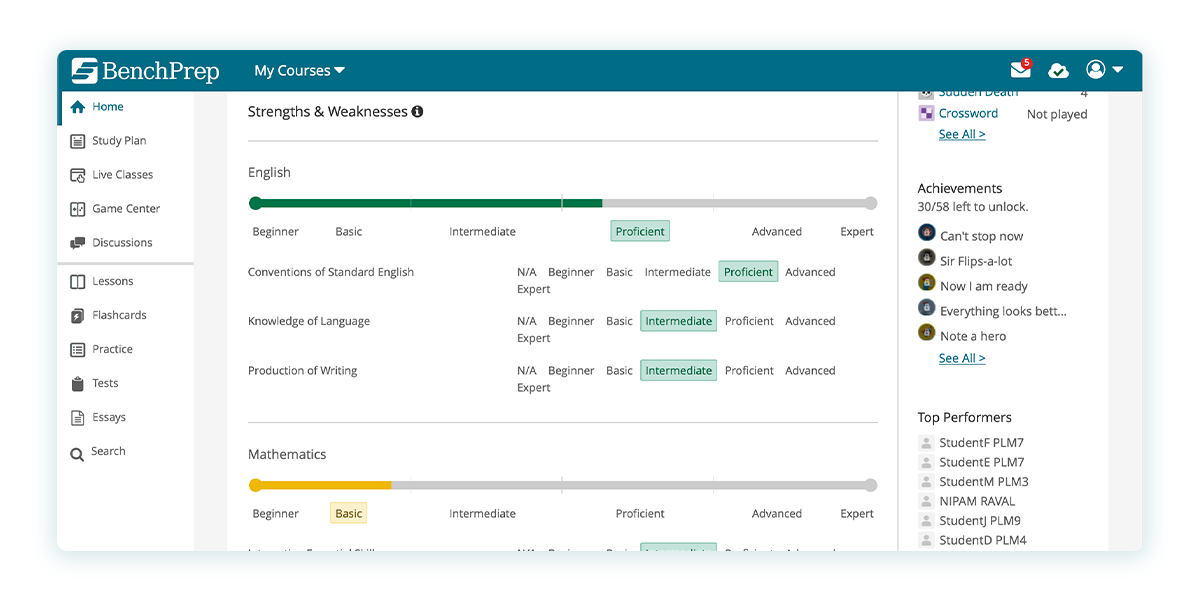The height and width of the screenshot is (600, 1200).
Task: Click the cloud sync checkmark icon
Action: click(x=1058, y=70)
